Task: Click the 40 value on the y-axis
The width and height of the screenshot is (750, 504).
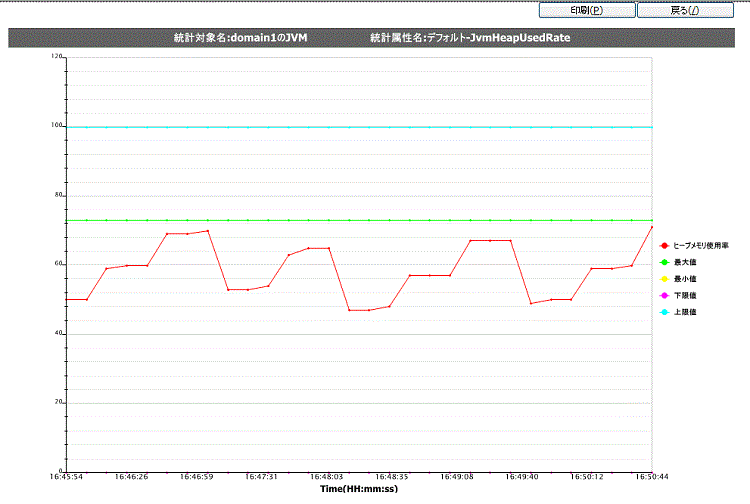Action: point(57,333)
